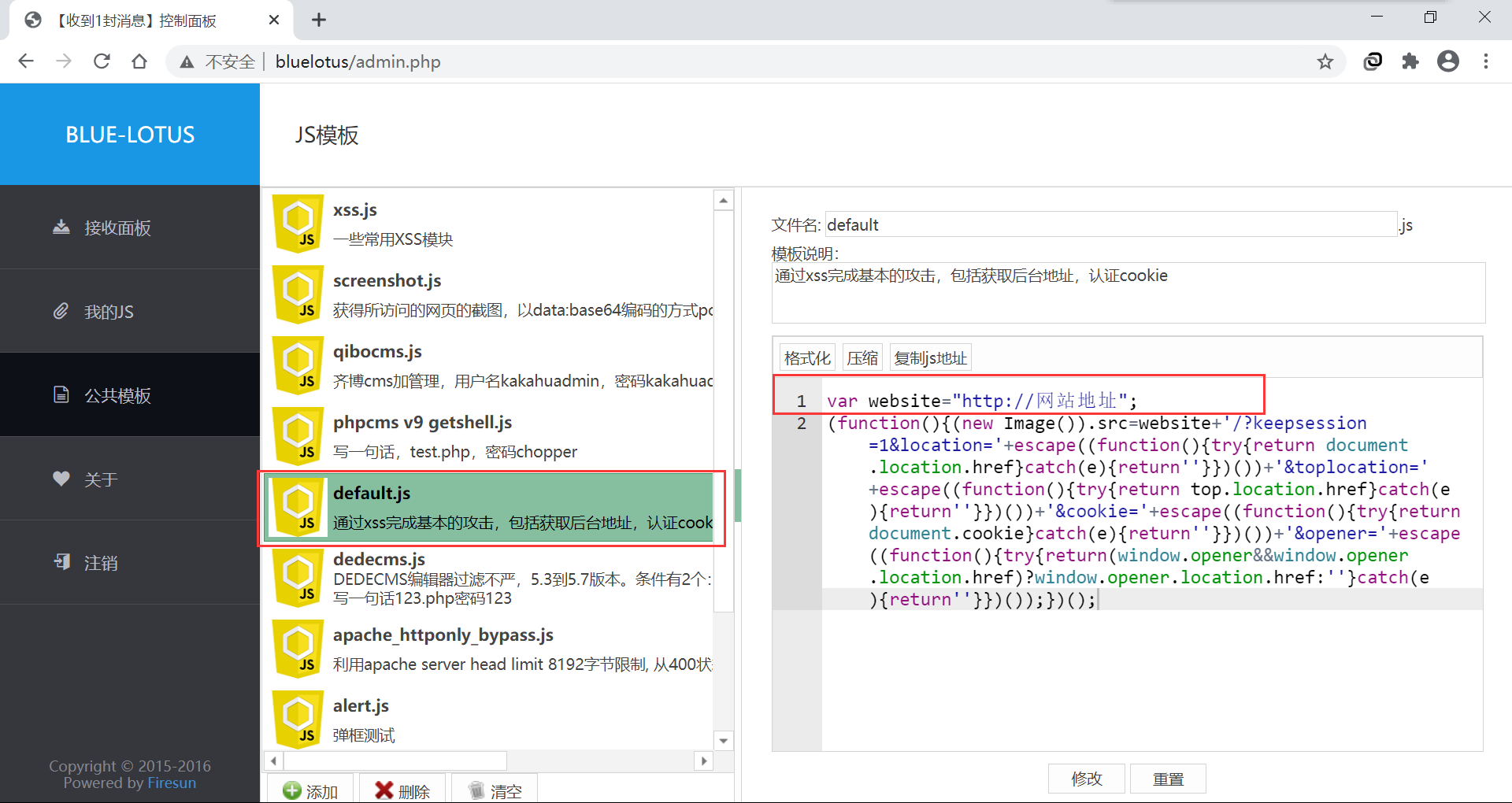Click the dedecms.js JS file icon
1512x803 pixels.
[298, 578]
